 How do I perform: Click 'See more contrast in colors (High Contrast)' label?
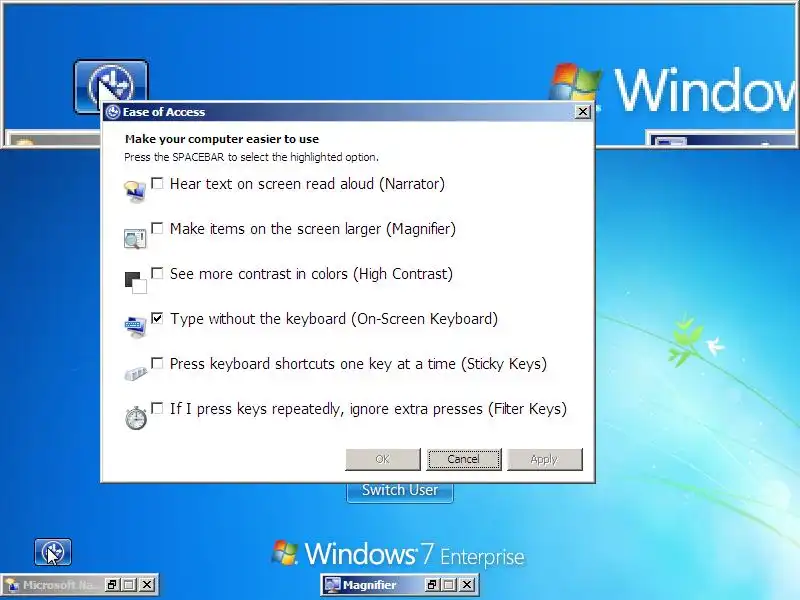point(311,273)
